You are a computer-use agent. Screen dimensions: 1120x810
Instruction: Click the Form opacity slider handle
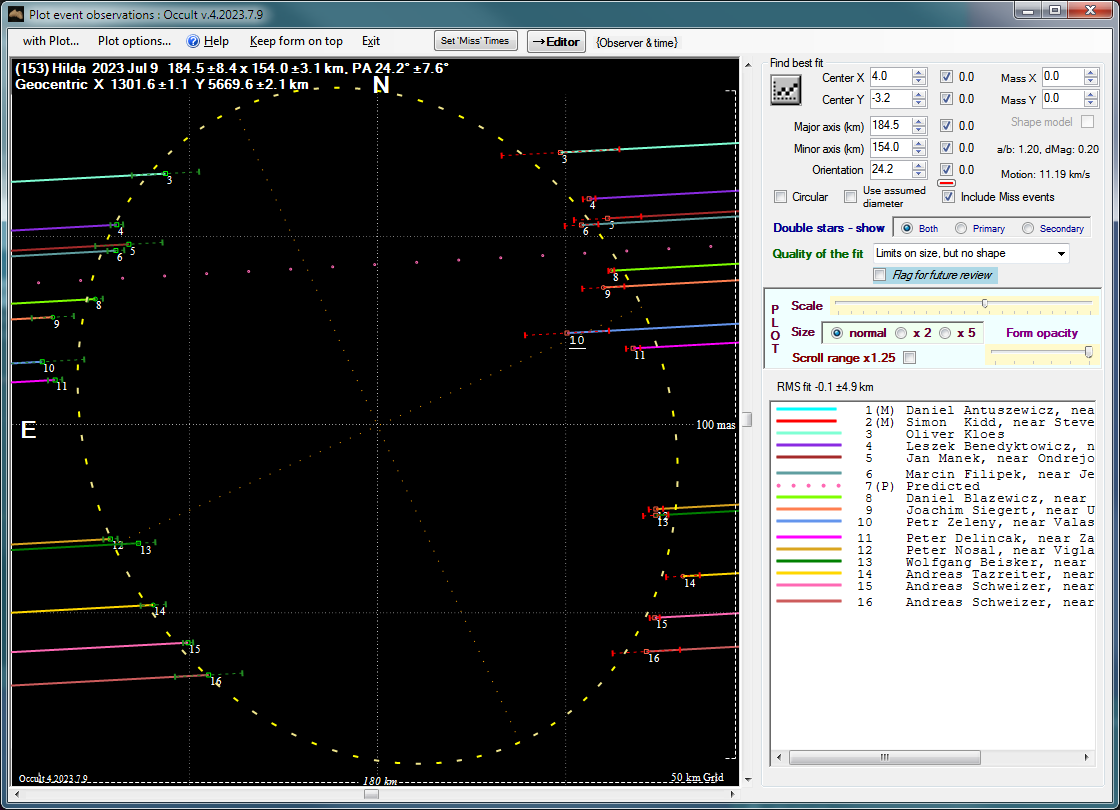click(1089, 352)
